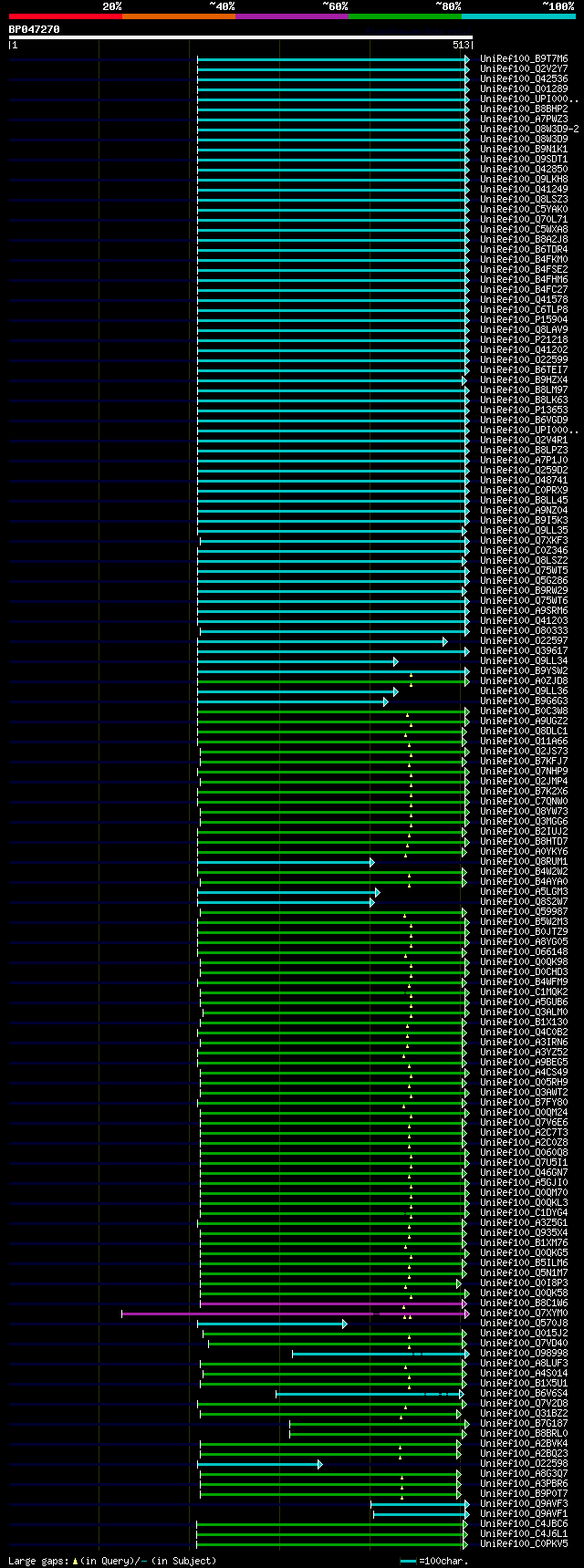
Task: Click the UniRef100_C0PKV5 label
Action: [524, 1544]
